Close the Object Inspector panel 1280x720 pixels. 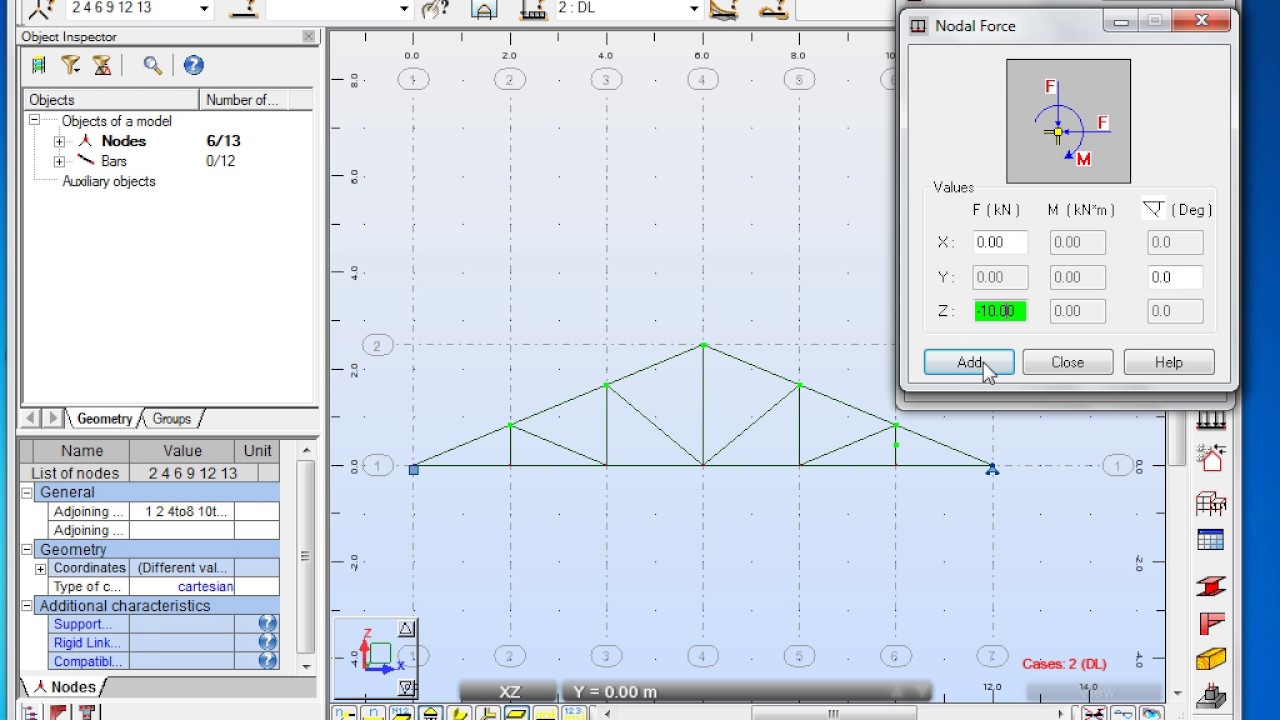308,36
